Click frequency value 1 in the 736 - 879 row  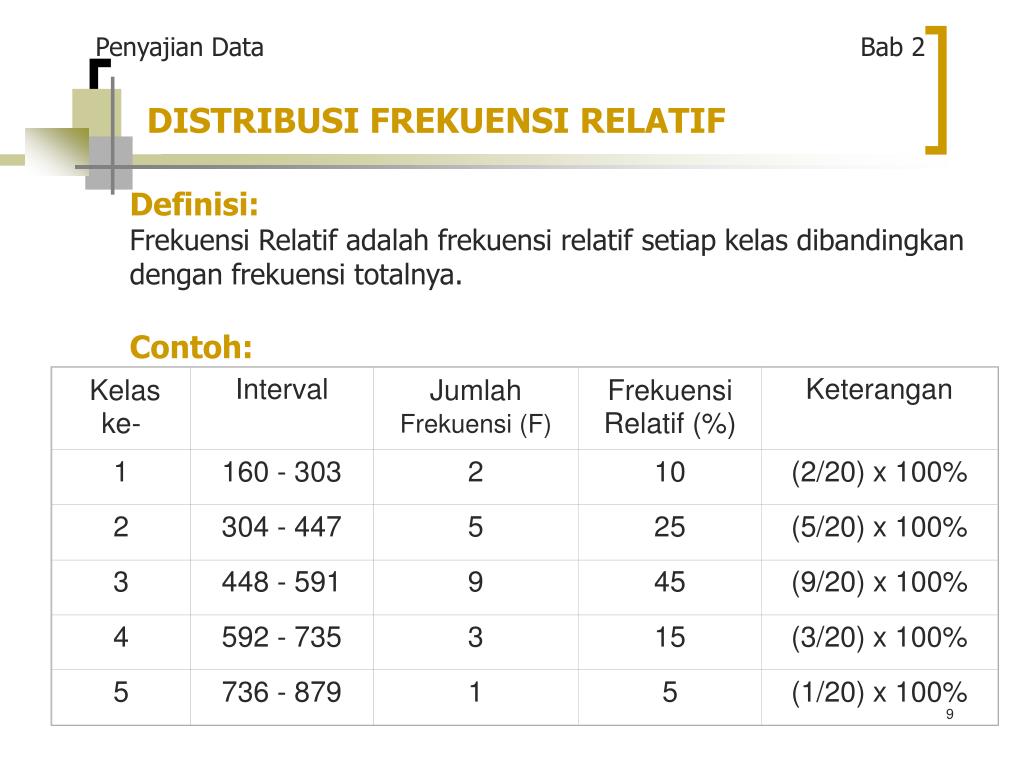click(x=475, y=692)
